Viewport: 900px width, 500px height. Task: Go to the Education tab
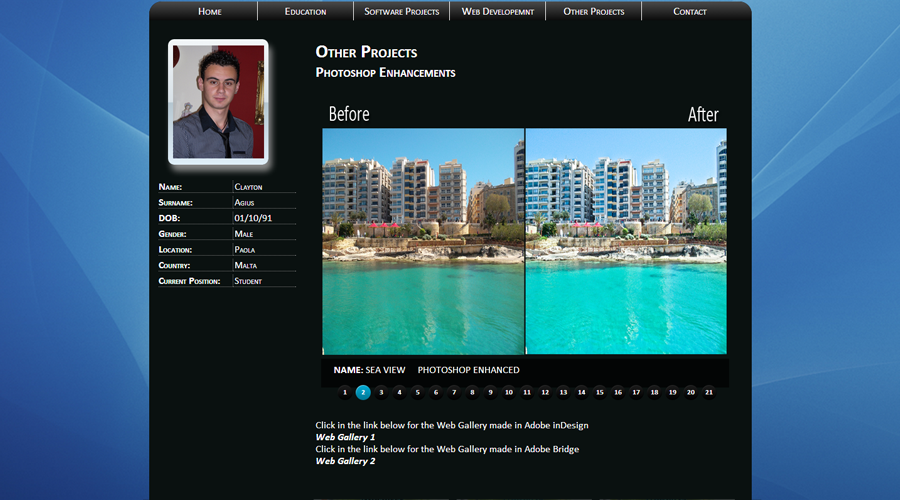coord(305,11)
